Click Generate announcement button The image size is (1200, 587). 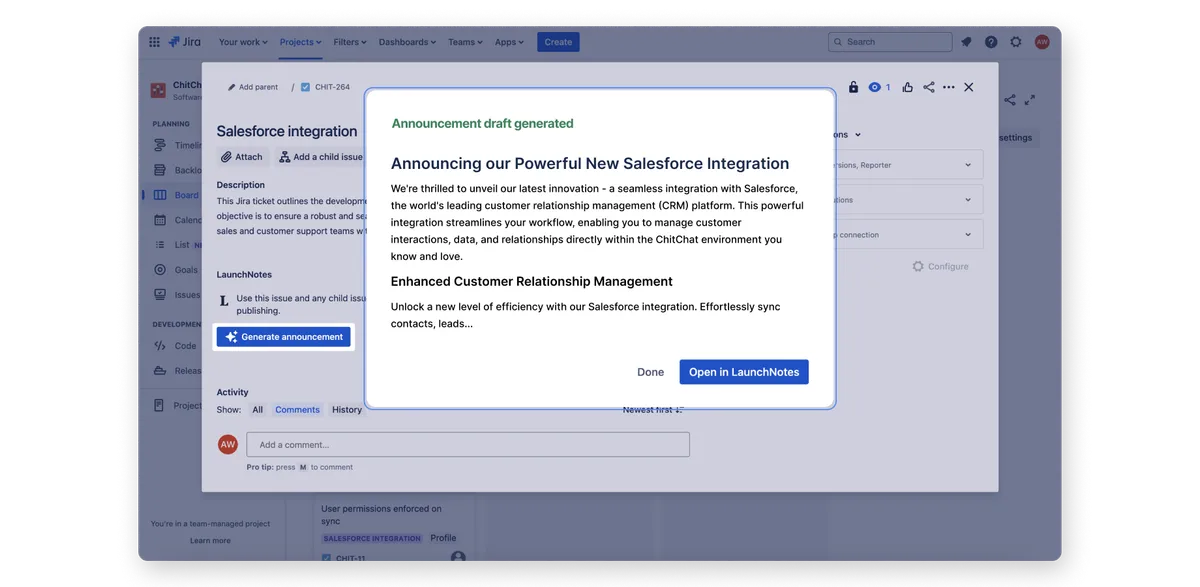coord(284,337)
